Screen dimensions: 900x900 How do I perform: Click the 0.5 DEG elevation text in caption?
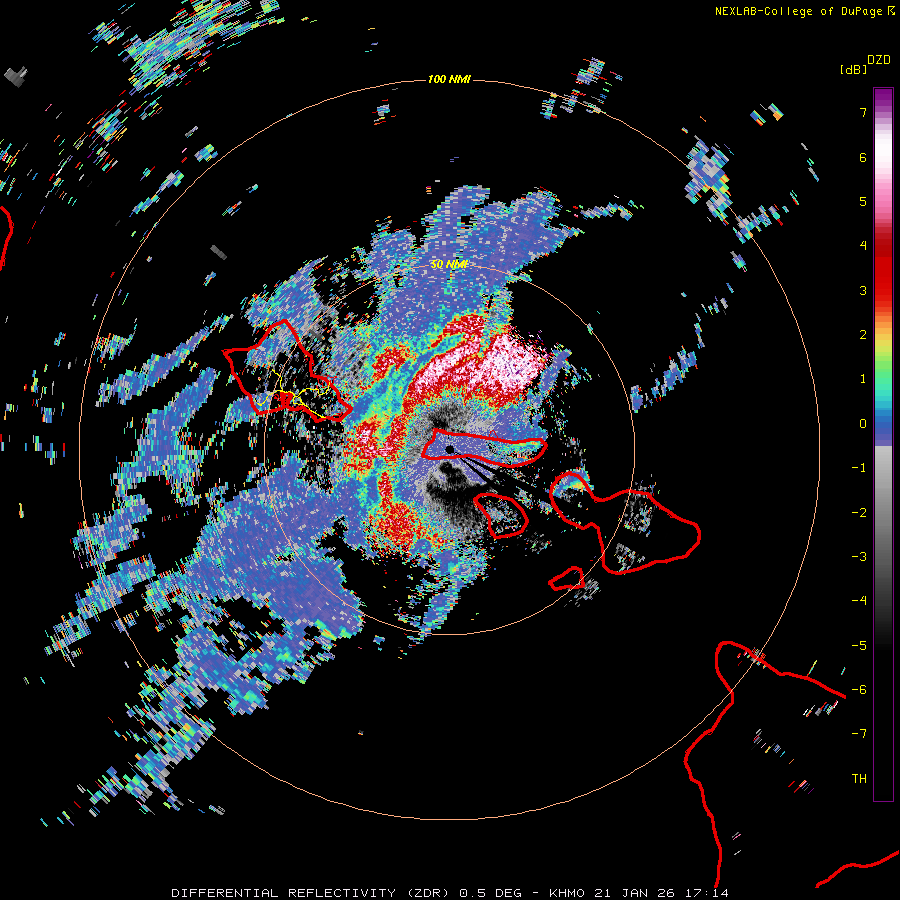[490, 893]
